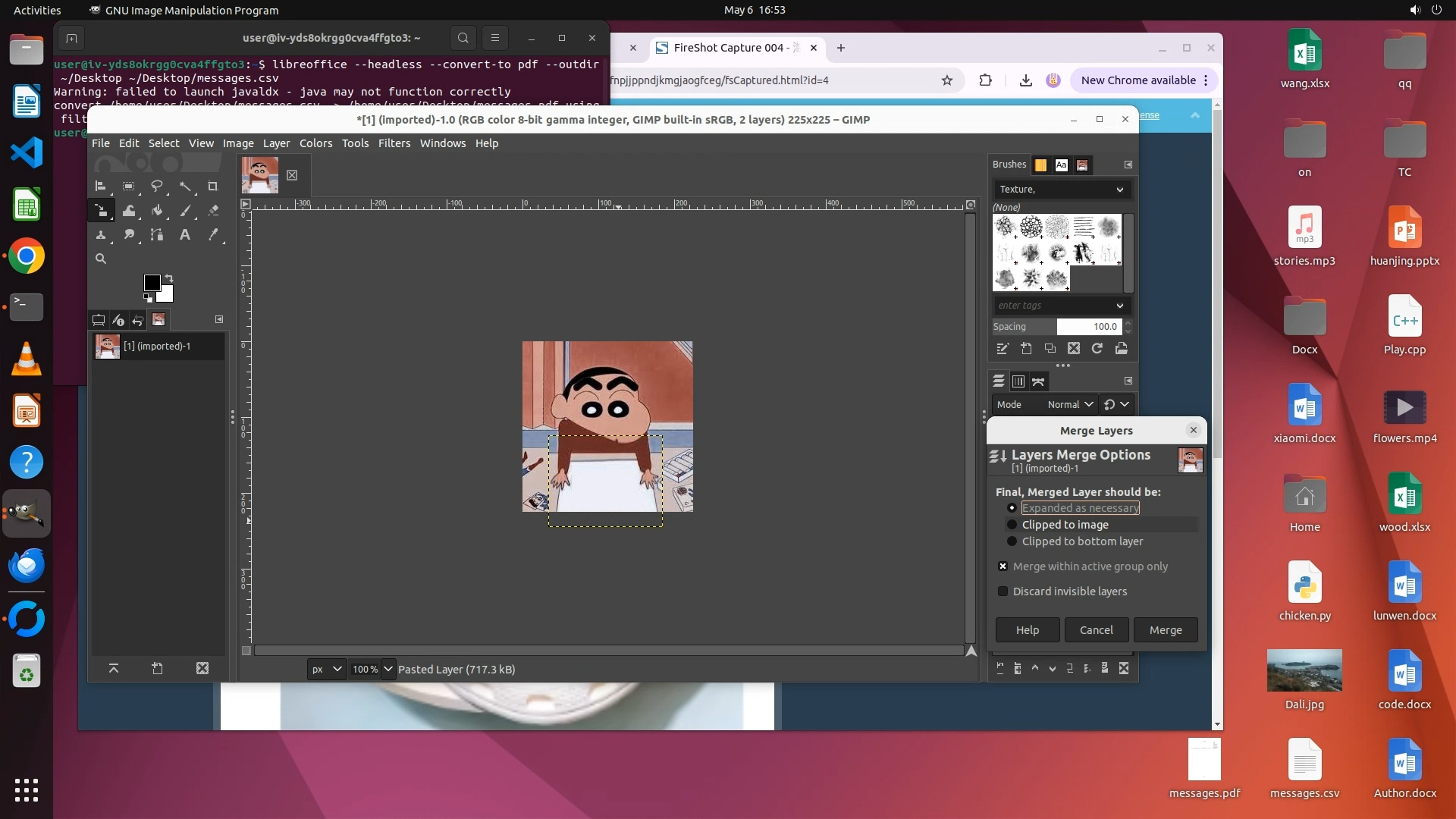This screenshot has width=1456, height=819.
Task: Select the Text tool
Action: coord(184,235)
